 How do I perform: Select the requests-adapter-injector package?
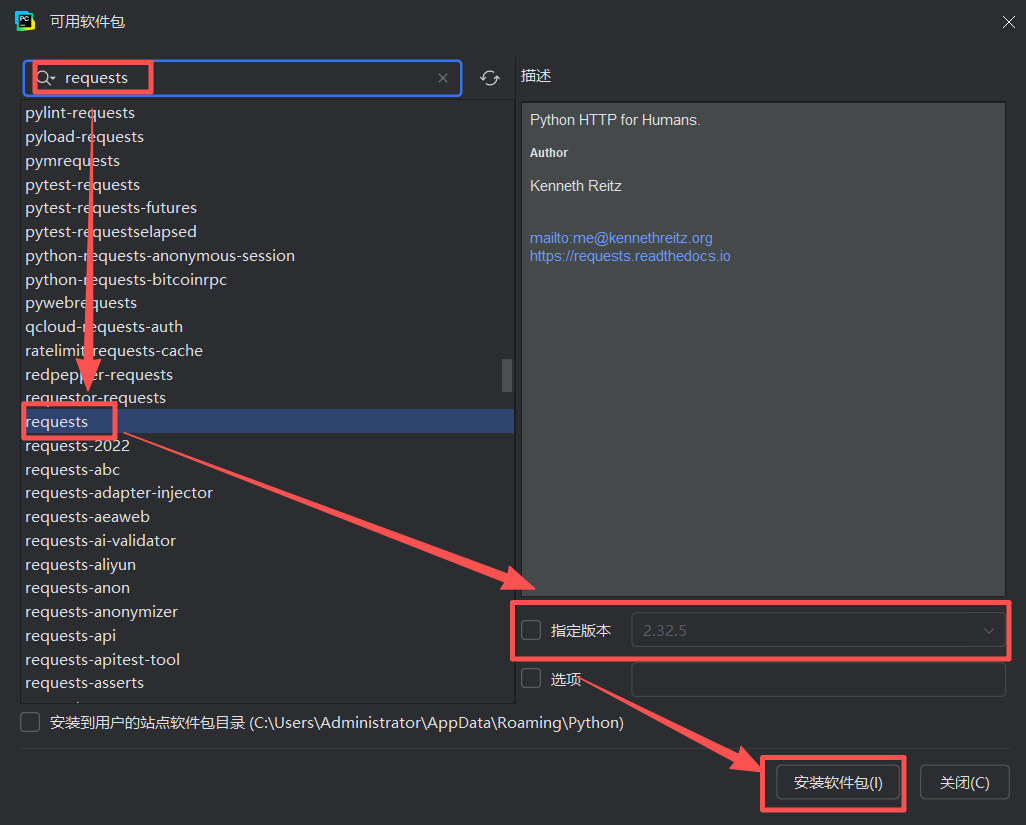[119, 493]
